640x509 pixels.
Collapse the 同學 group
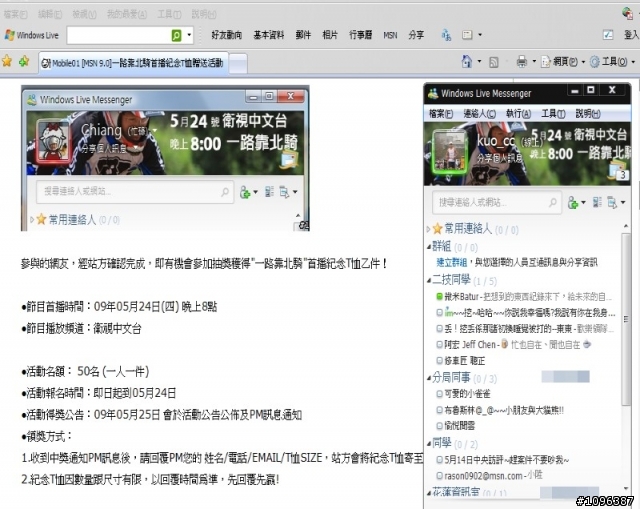pyautogui.click(x=429, y=443)
